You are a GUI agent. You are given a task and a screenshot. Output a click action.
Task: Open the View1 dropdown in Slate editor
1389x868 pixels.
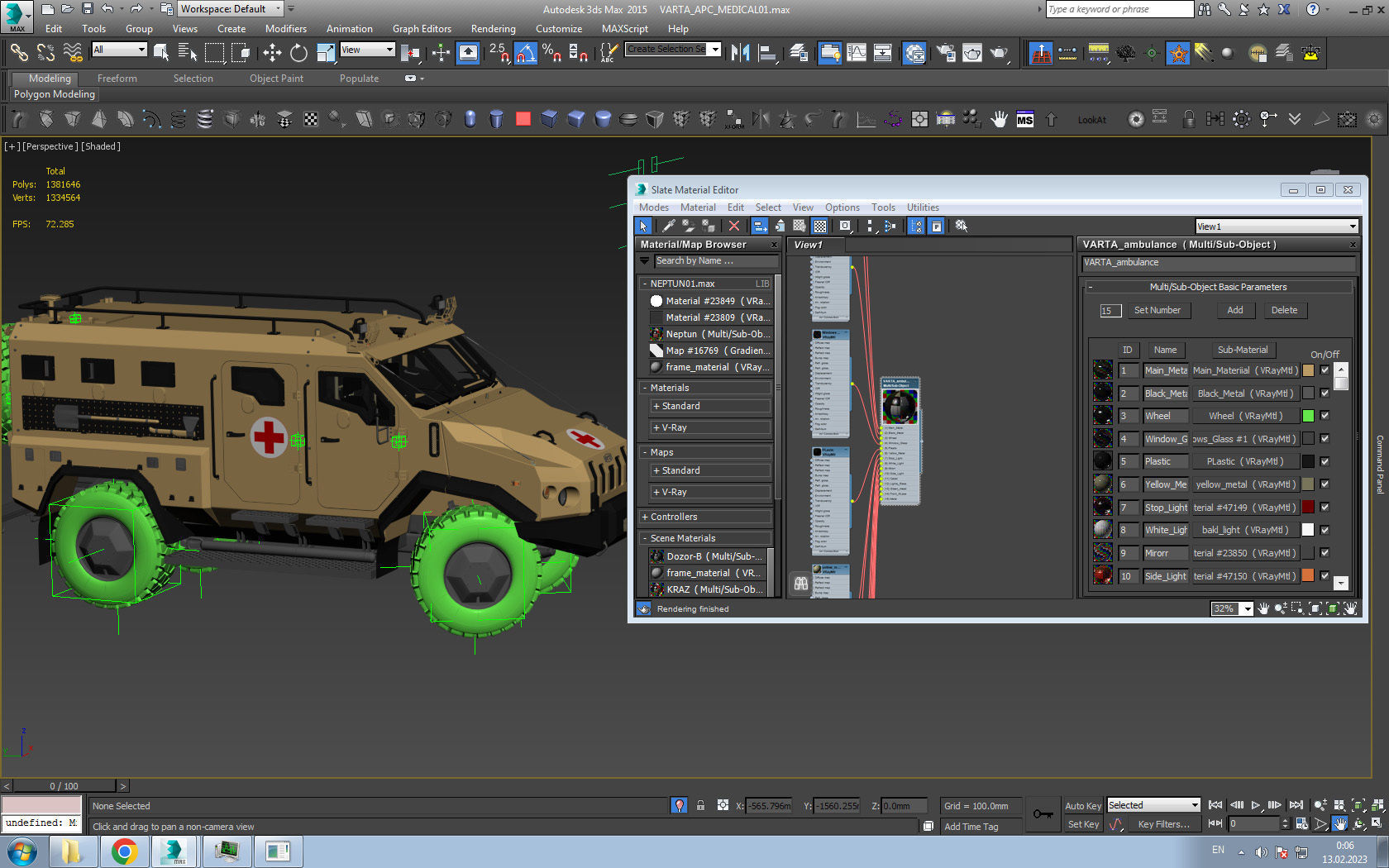pos(1277,227)
